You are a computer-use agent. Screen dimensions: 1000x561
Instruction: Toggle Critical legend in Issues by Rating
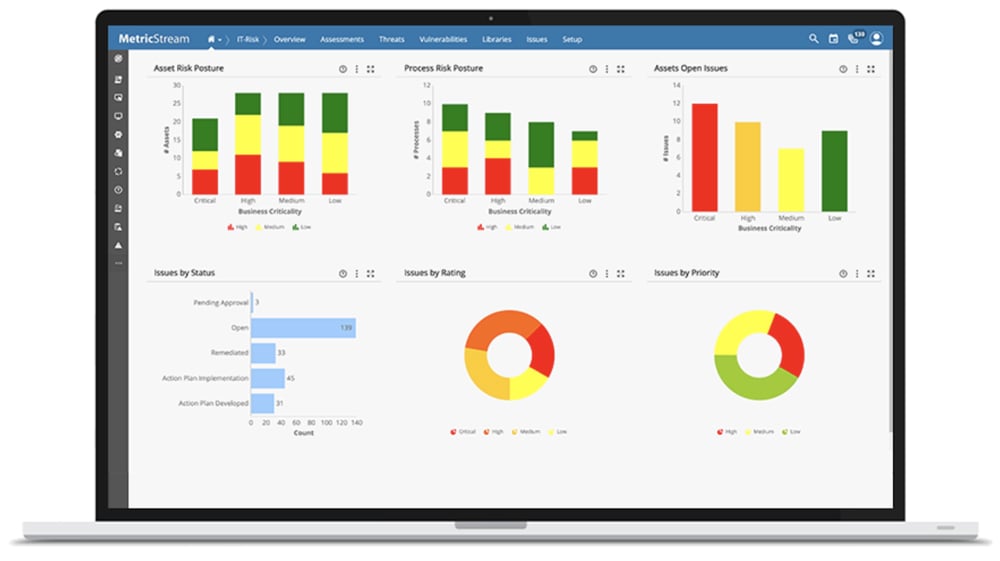pos(465,431)
